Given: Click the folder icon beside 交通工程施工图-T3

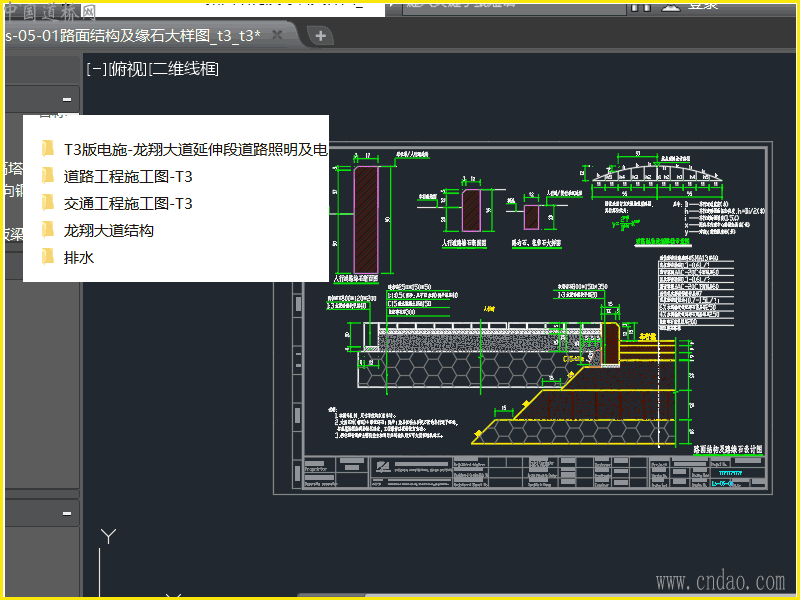Looking at the screenshot, I should click(x=47, y=203).
